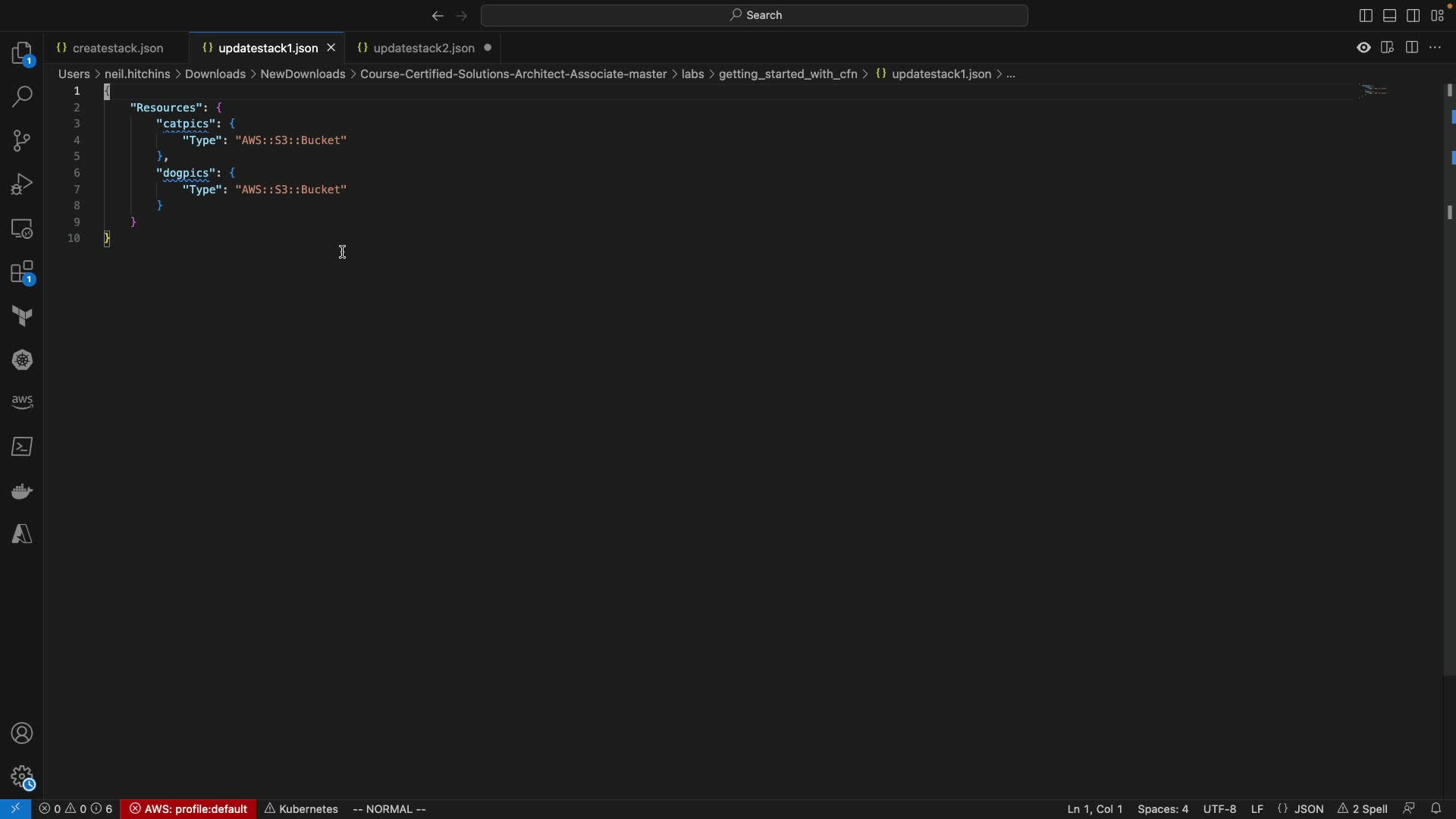Toggle the secondary side bar

coord(1414,16)
